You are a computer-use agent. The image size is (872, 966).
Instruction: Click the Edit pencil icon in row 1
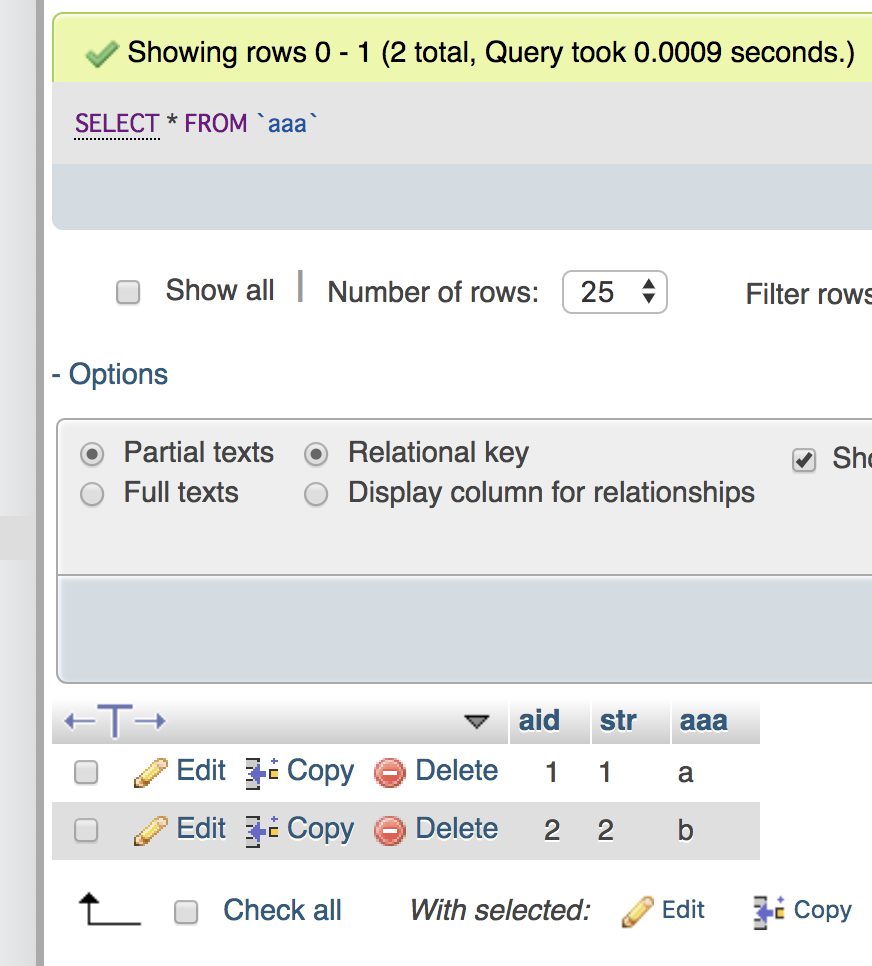click(150, 772)
